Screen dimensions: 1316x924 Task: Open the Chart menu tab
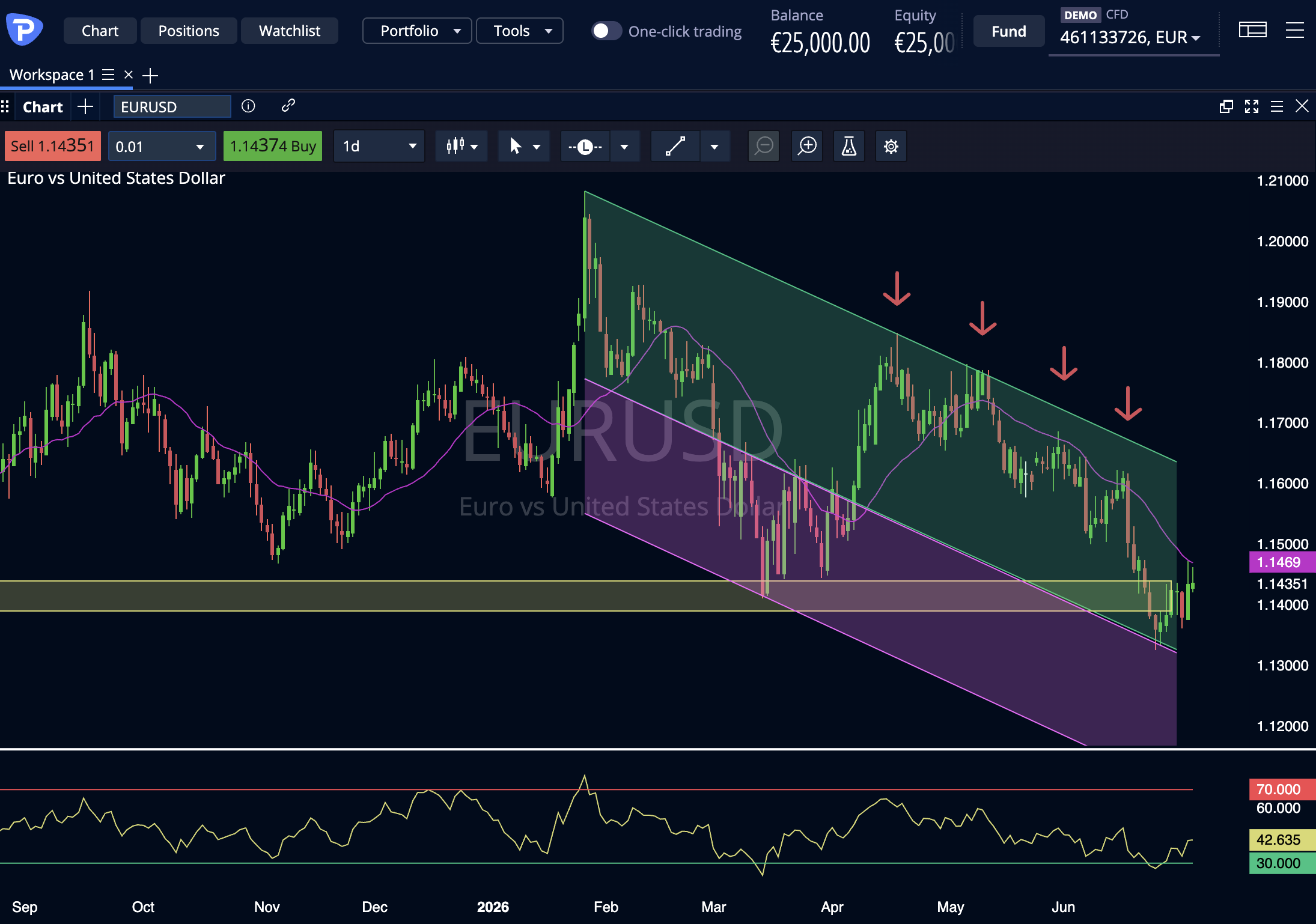pyautogui.click(x=100, y=31)
